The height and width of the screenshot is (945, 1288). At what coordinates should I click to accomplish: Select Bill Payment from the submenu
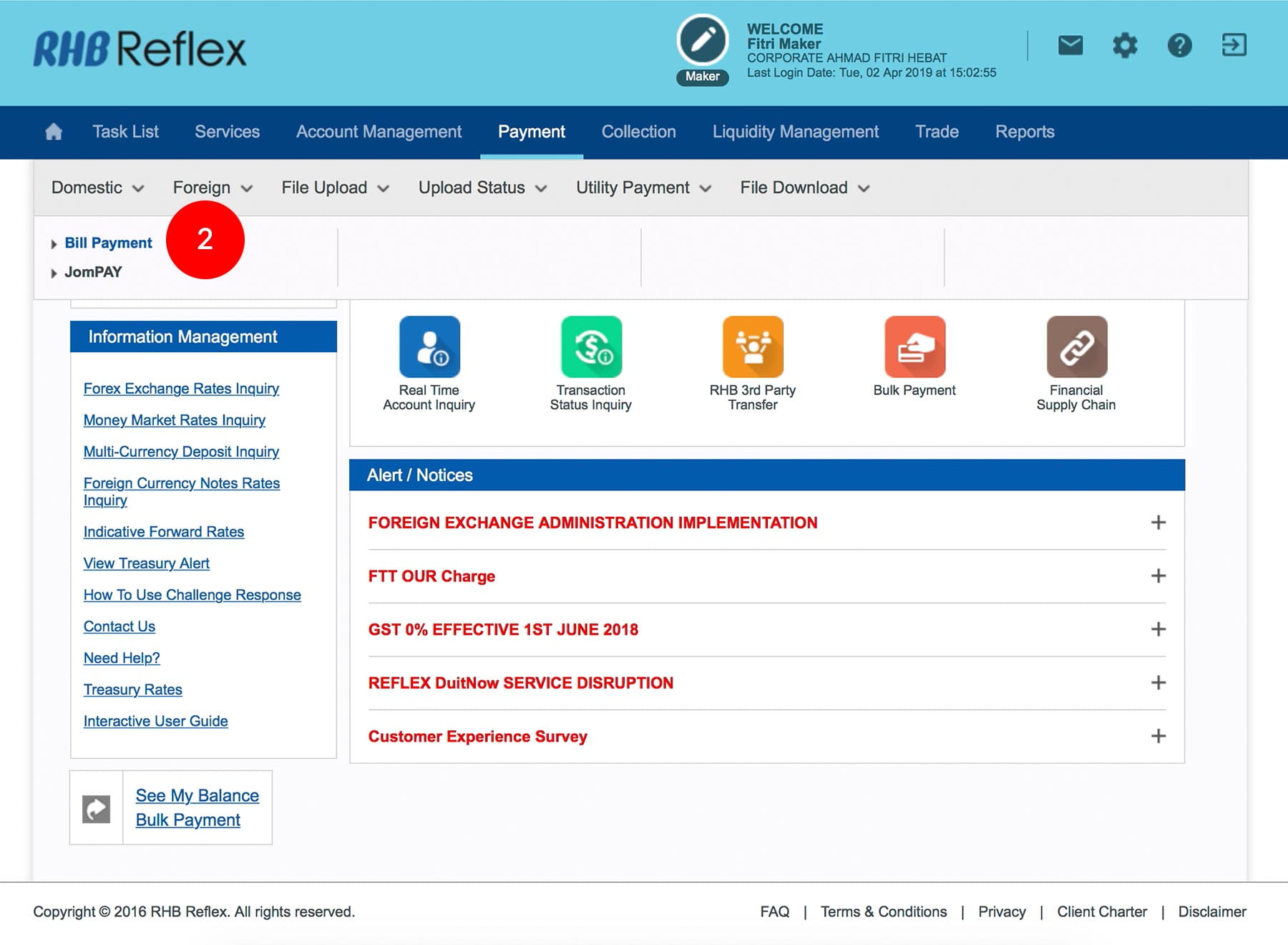click(108, 243)
